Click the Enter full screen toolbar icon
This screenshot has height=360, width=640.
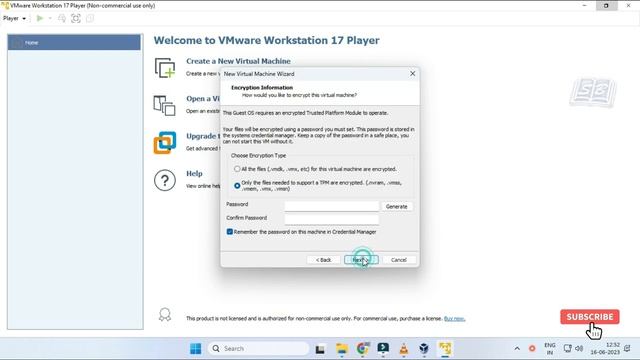(x=76, y=18)
